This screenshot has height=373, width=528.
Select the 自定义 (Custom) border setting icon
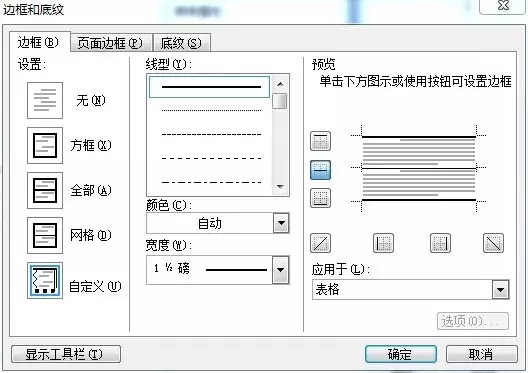[45, 280]
